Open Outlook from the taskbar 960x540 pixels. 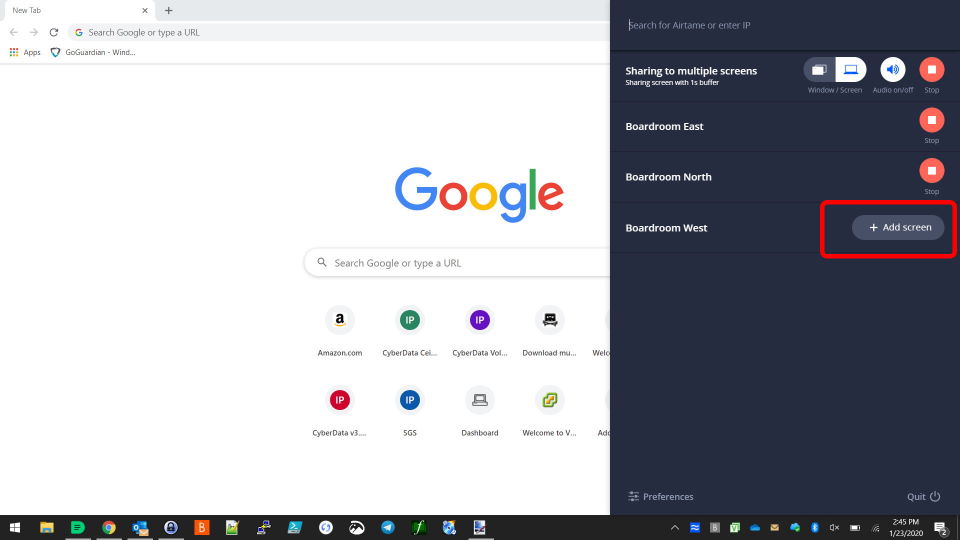point(140,528)
